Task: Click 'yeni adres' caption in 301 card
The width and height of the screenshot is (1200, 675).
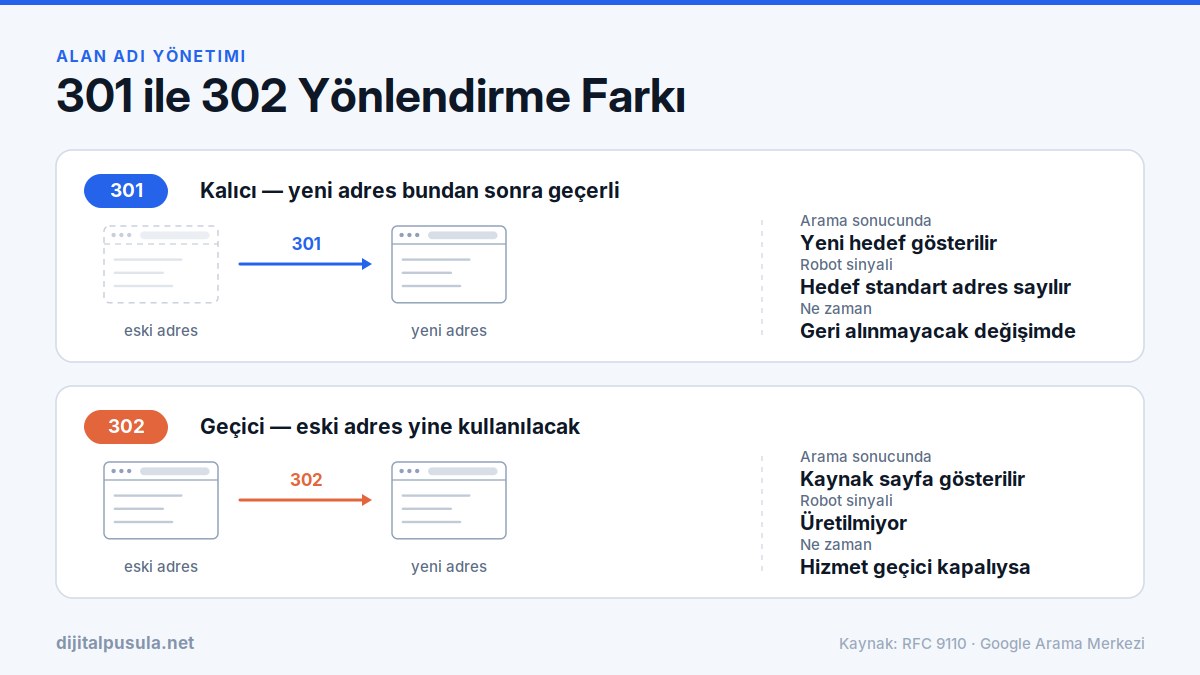Action: 449,330
